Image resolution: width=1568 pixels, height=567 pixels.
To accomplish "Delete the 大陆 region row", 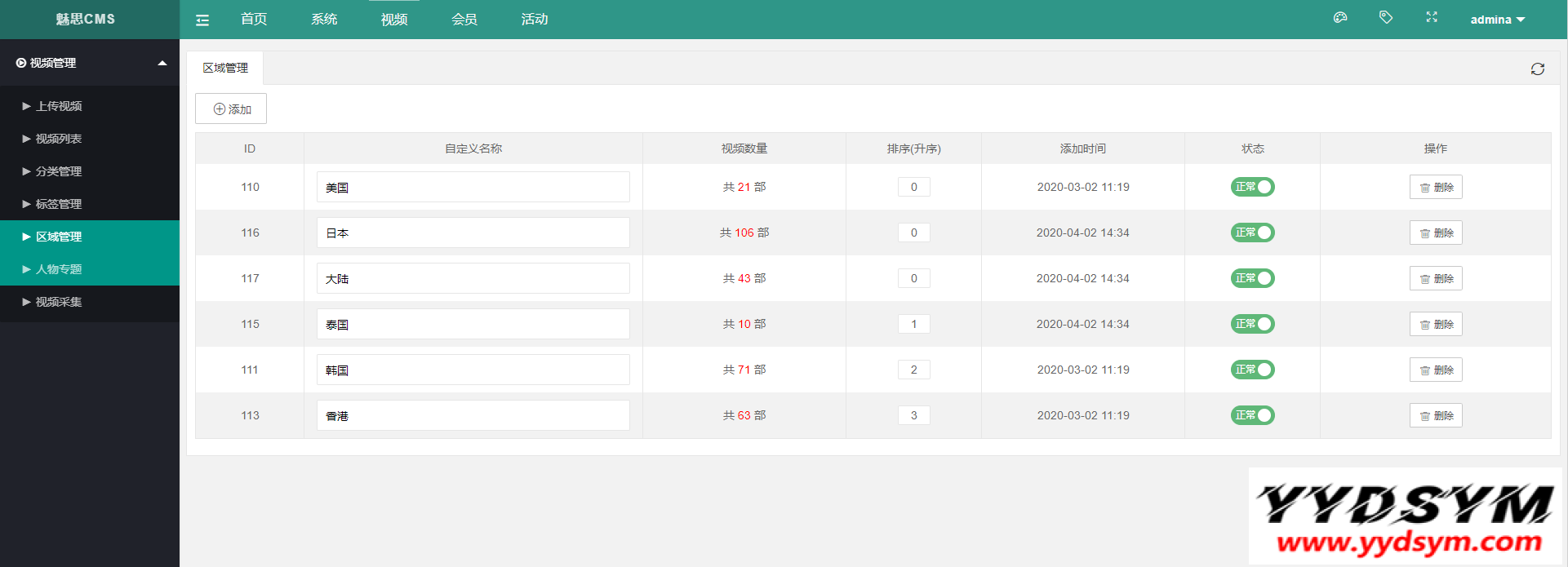I will click(x=1436, y=278).
